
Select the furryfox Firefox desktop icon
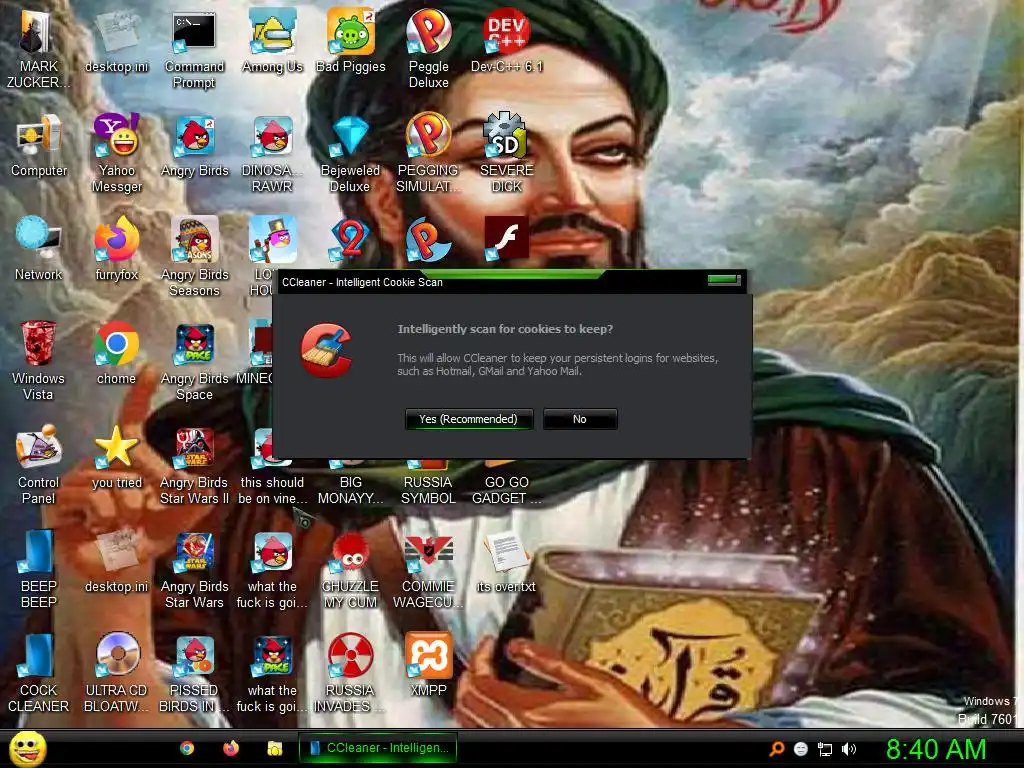pyautogui.click(x=117, y=250)
